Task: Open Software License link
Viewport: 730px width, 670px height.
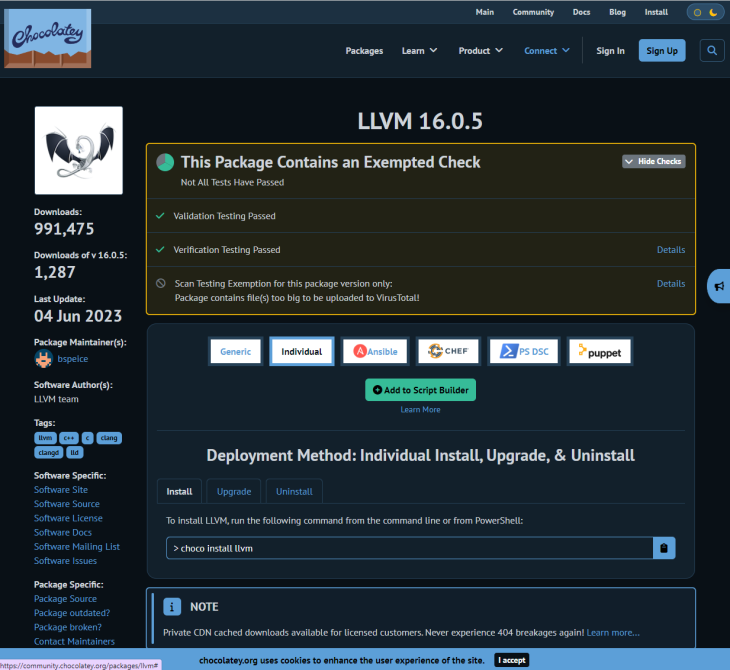Action: click(x=68, y=518)
